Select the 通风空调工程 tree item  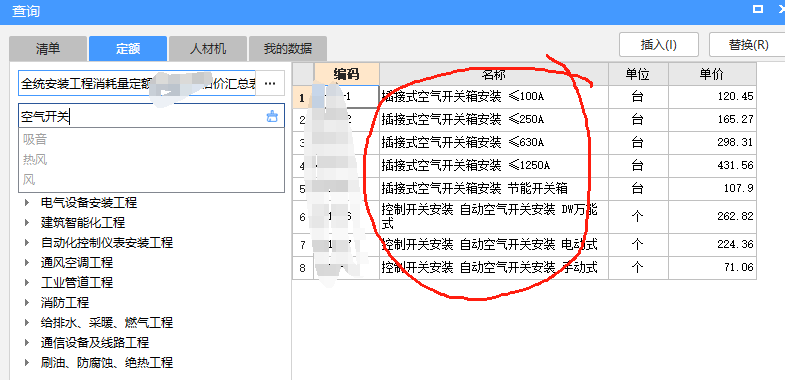77,263
